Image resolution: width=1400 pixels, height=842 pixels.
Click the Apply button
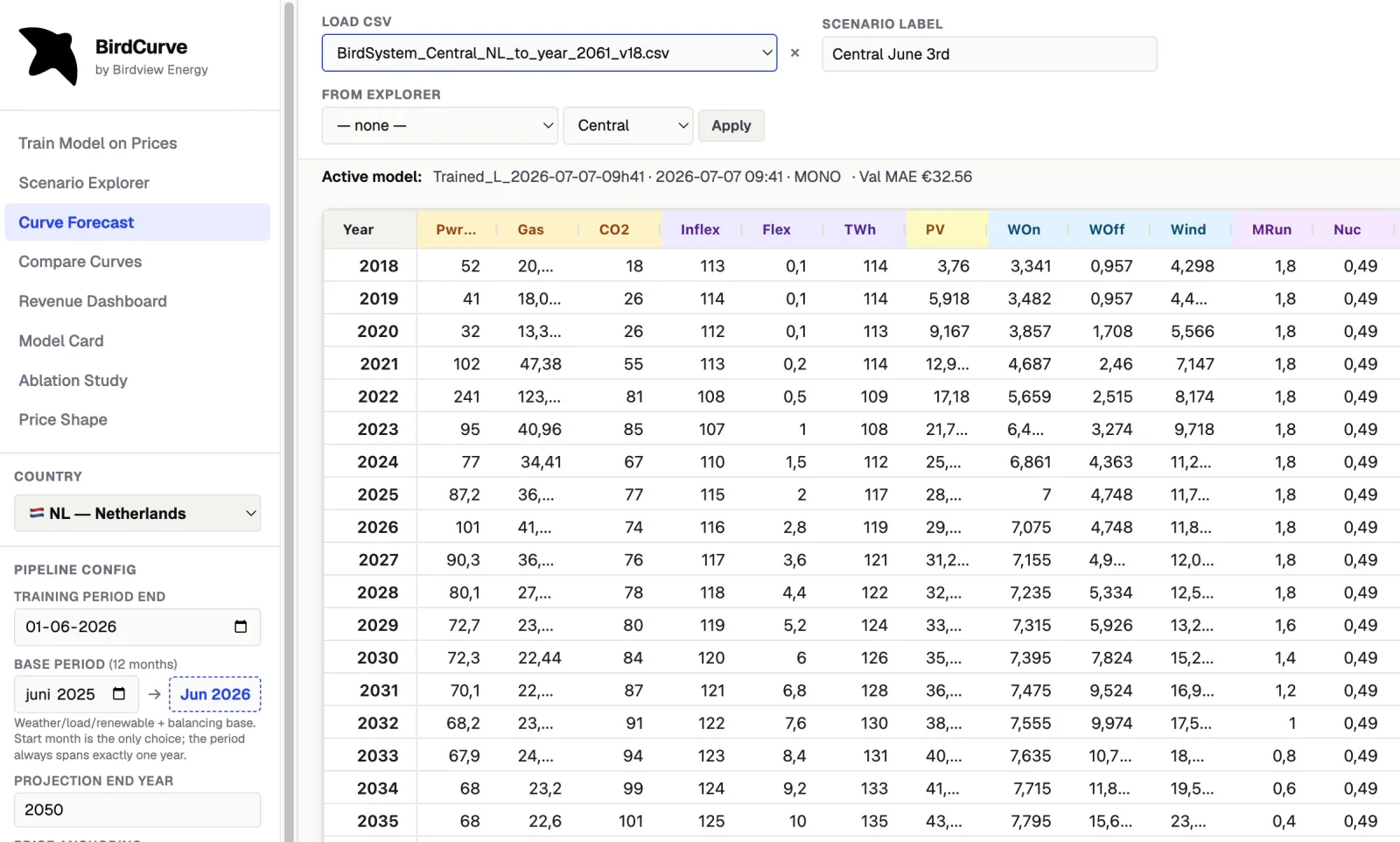tap(731, 125)
